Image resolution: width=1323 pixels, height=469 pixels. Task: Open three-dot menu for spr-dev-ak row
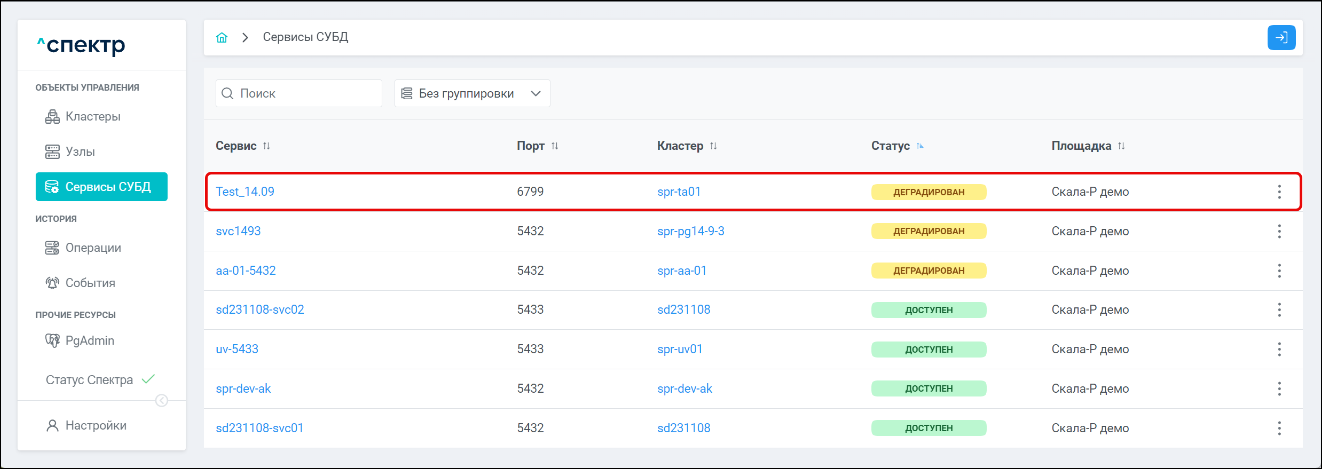coord(1278,388)
